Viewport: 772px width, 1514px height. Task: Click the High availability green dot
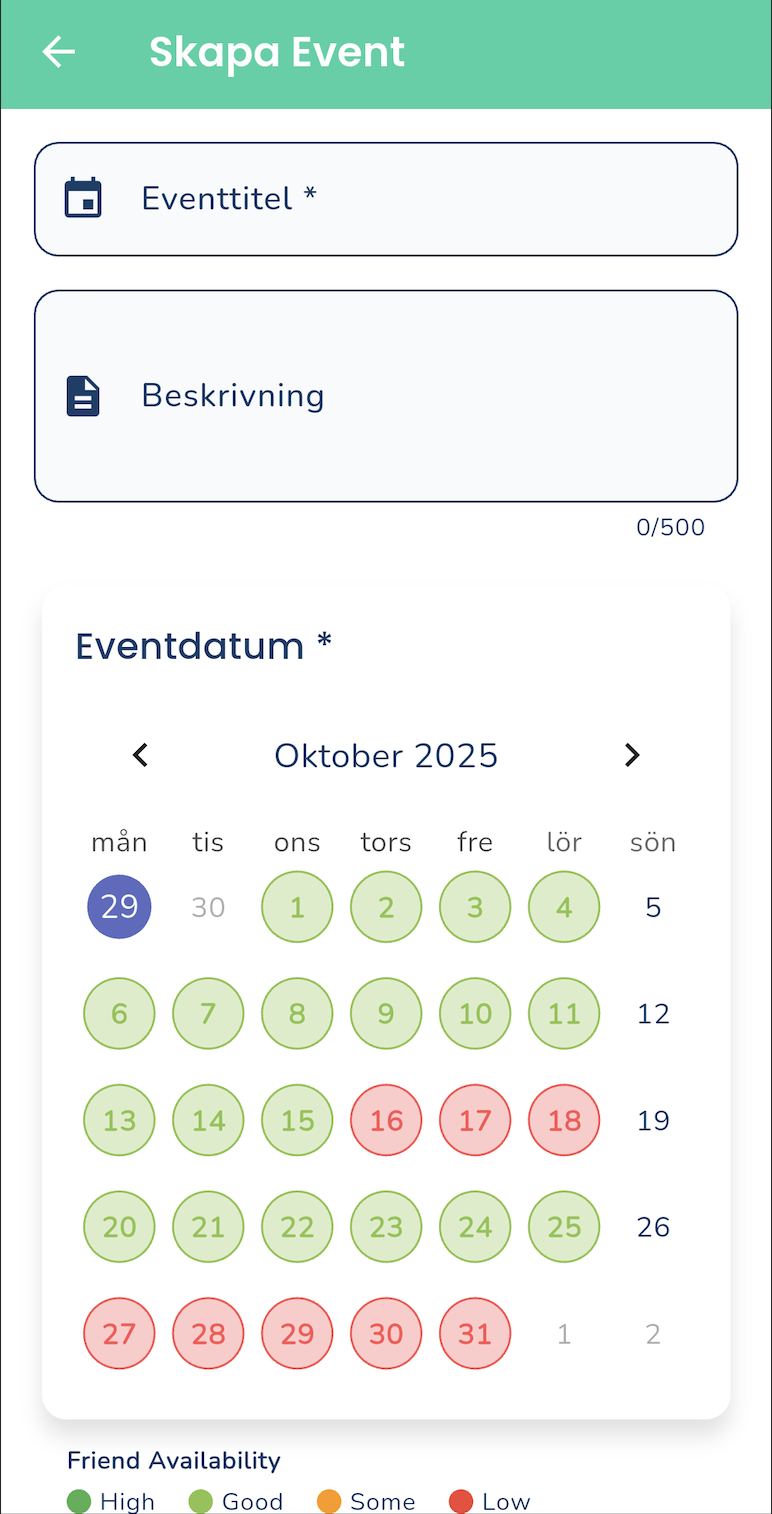click(x=79, y=1502)
